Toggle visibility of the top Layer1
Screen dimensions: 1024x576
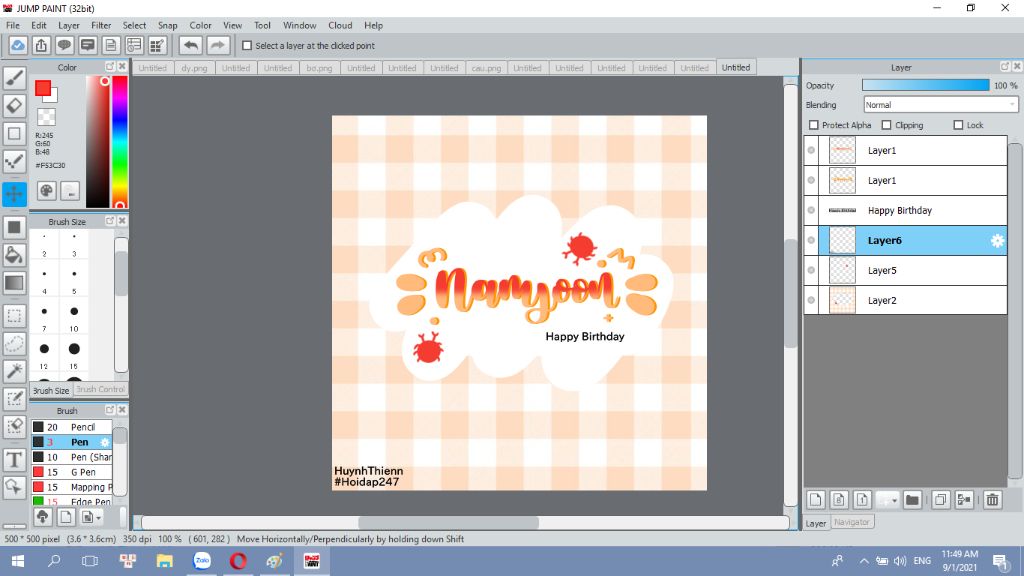(811, 150)
